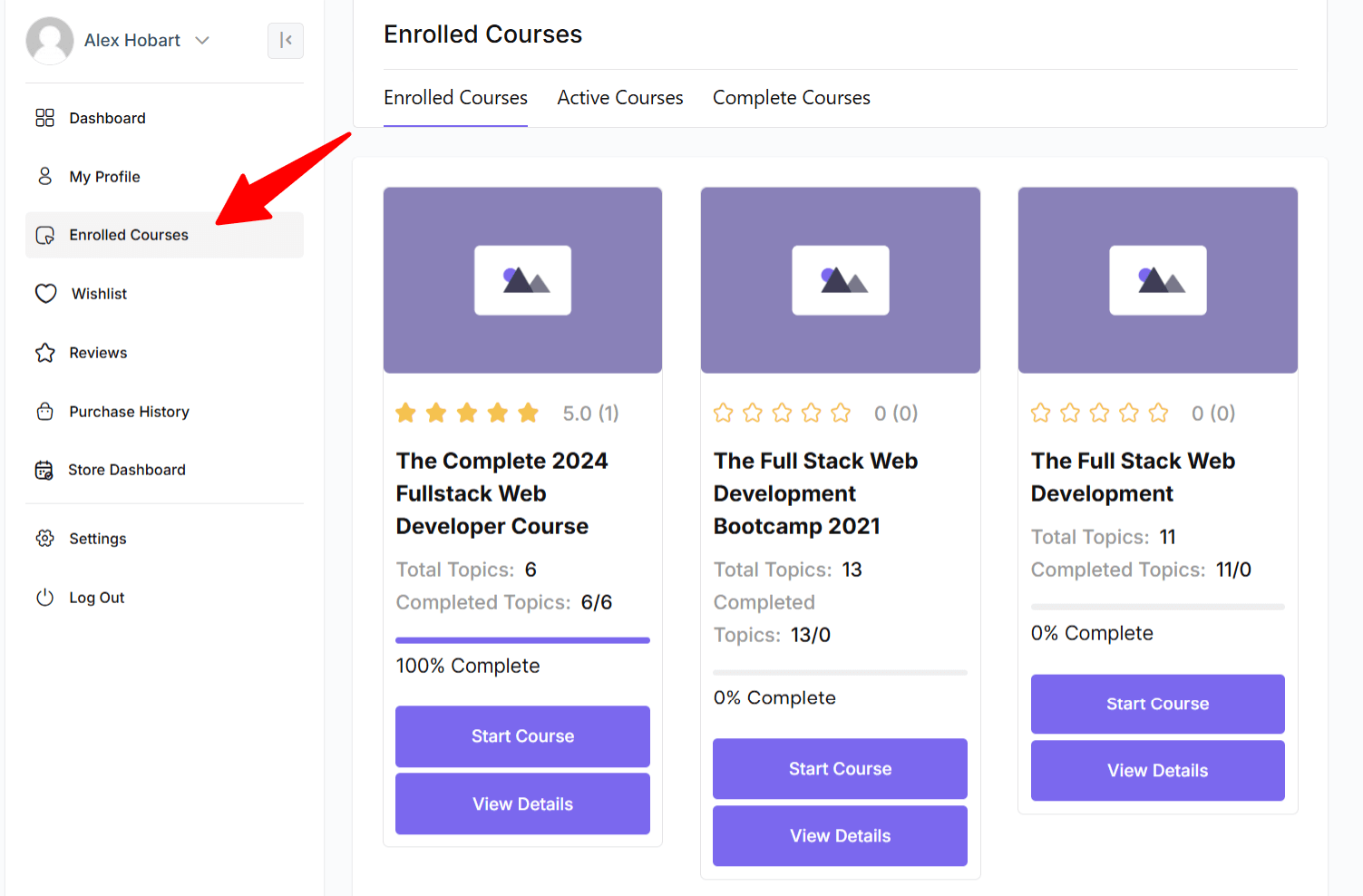
Task: Open Settings with the gear icon
Action: pos(45,538)
